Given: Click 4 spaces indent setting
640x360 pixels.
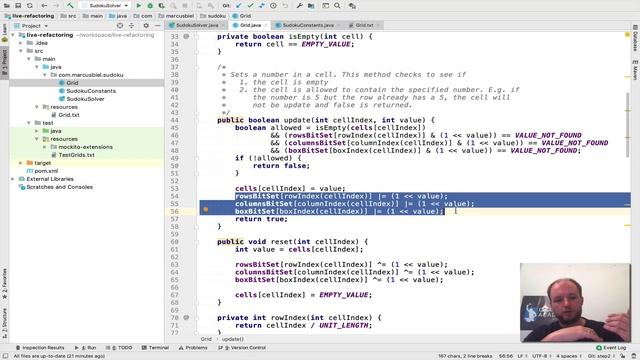Looking at the screenshot, I should 568,356.
